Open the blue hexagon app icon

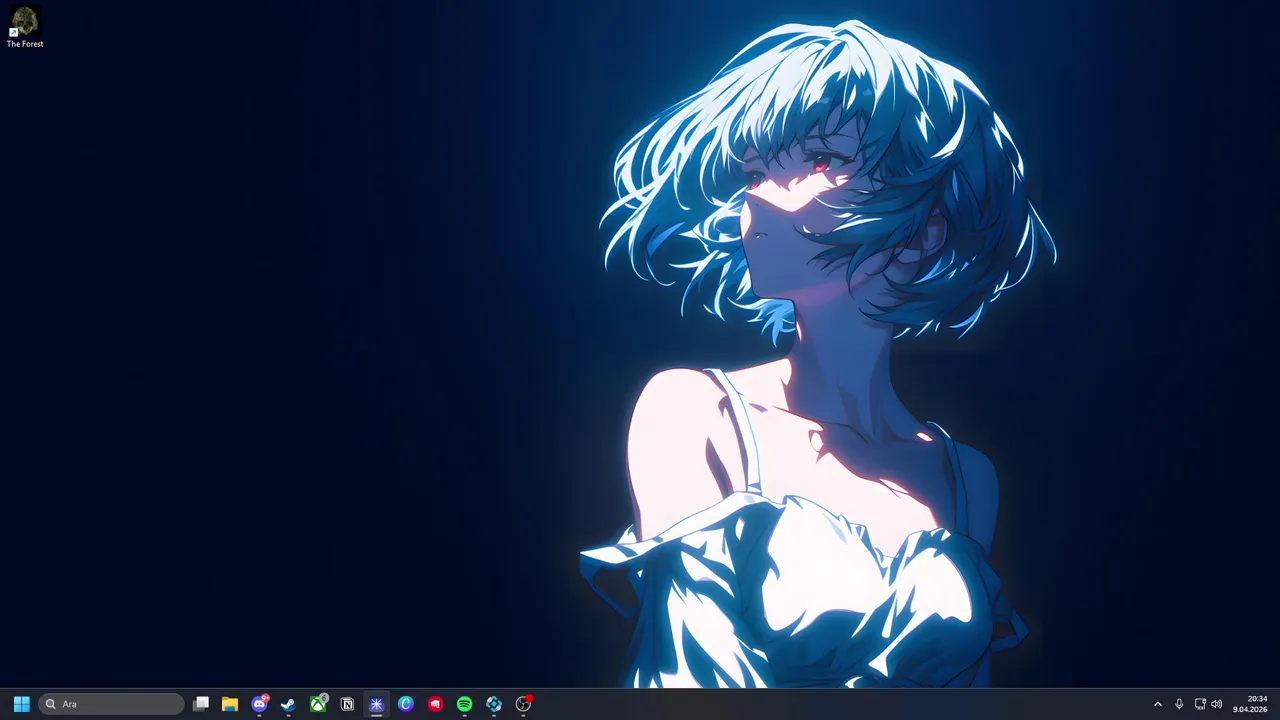click(x=494, y=704)
